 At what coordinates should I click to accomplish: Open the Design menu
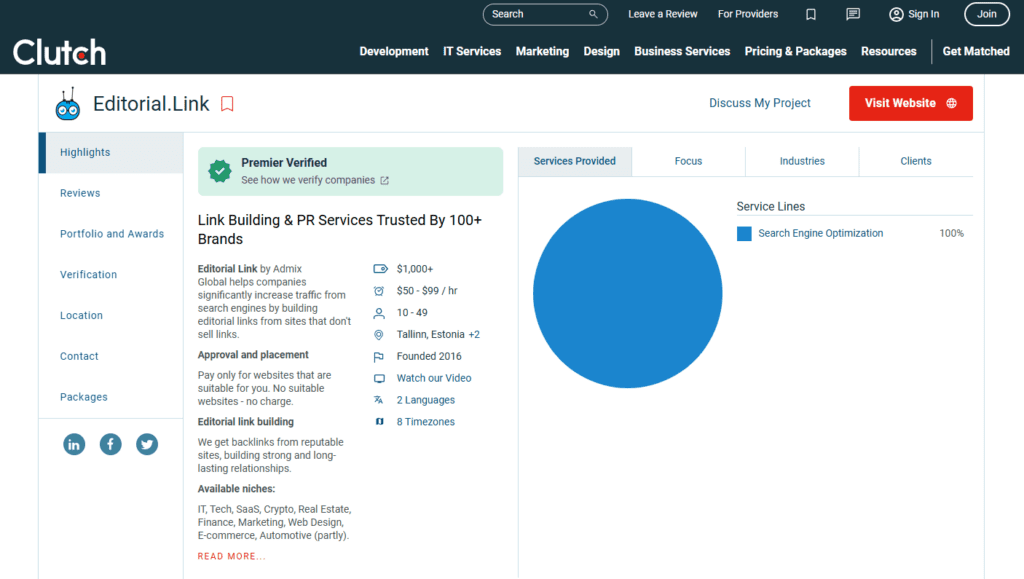[601, 52]
